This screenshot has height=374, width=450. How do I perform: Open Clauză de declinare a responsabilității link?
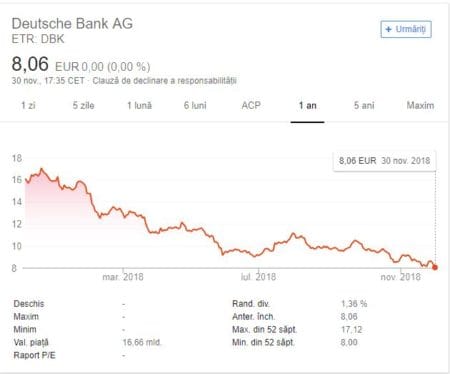point(165,81)
